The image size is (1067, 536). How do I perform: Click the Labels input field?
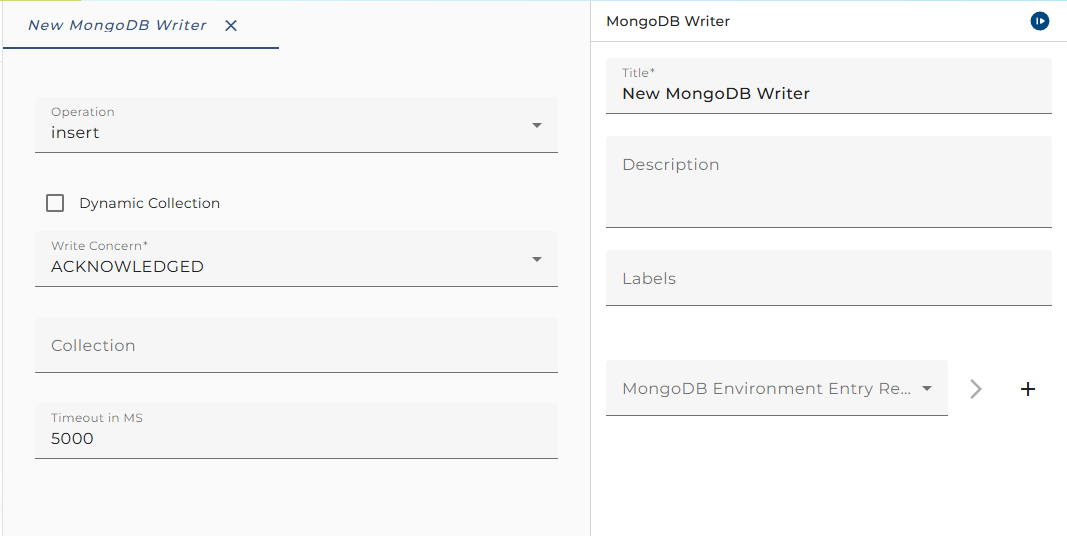click(x=828, y=278)
